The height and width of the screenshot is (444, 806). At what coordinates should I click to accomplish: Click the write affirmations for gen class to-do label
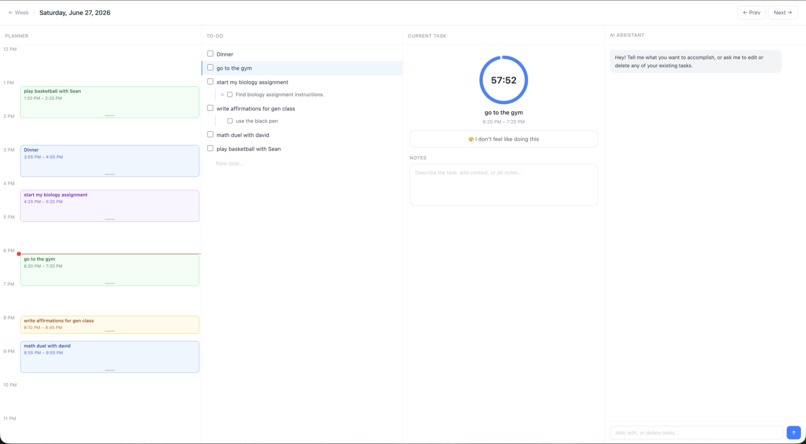[x=255, y=108]
